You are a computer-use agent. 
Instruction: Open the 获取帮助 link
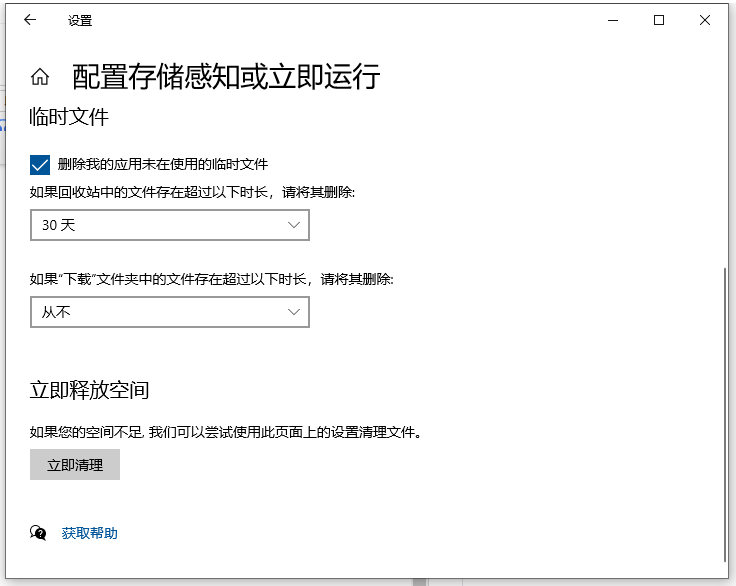(x=90, y=533)
